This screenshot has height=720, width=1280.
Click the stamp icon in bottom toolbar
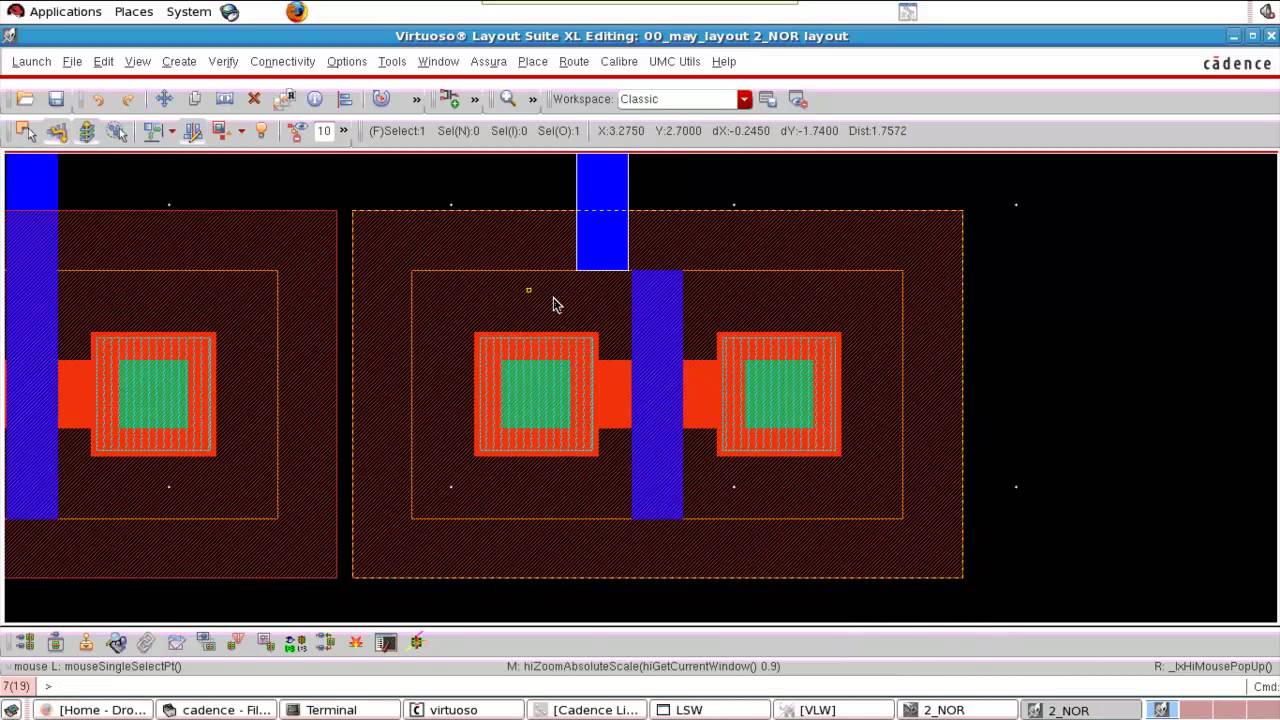click(86, 642)
